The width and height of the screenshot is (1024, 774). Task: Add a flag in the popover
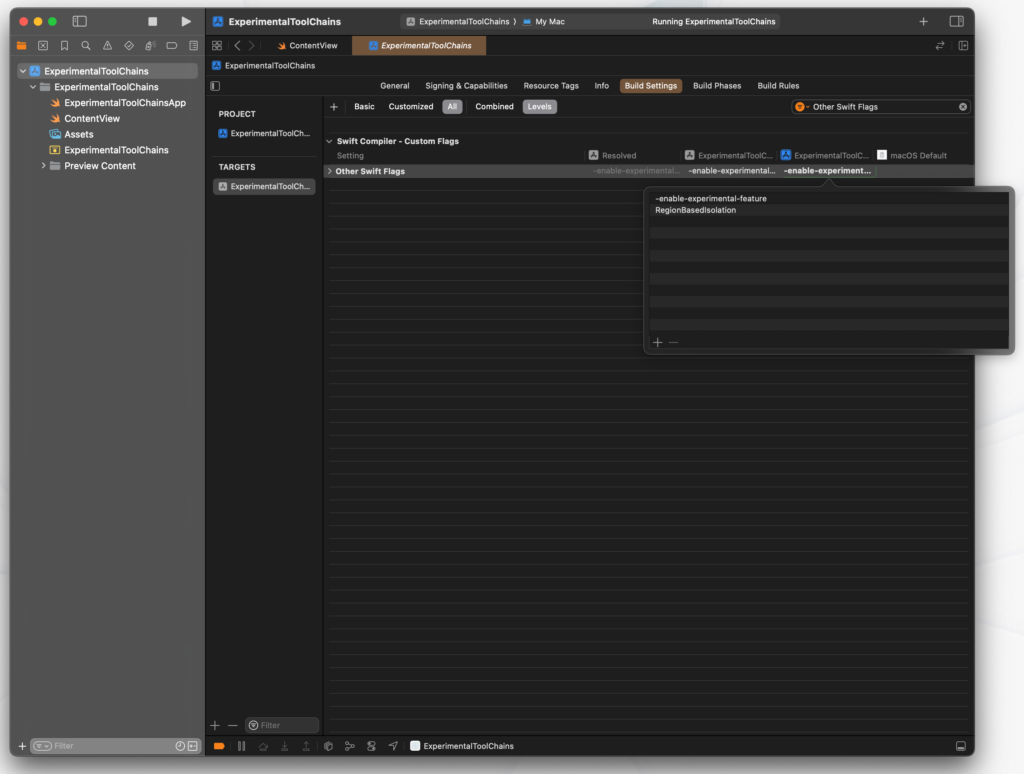point(658,342)
